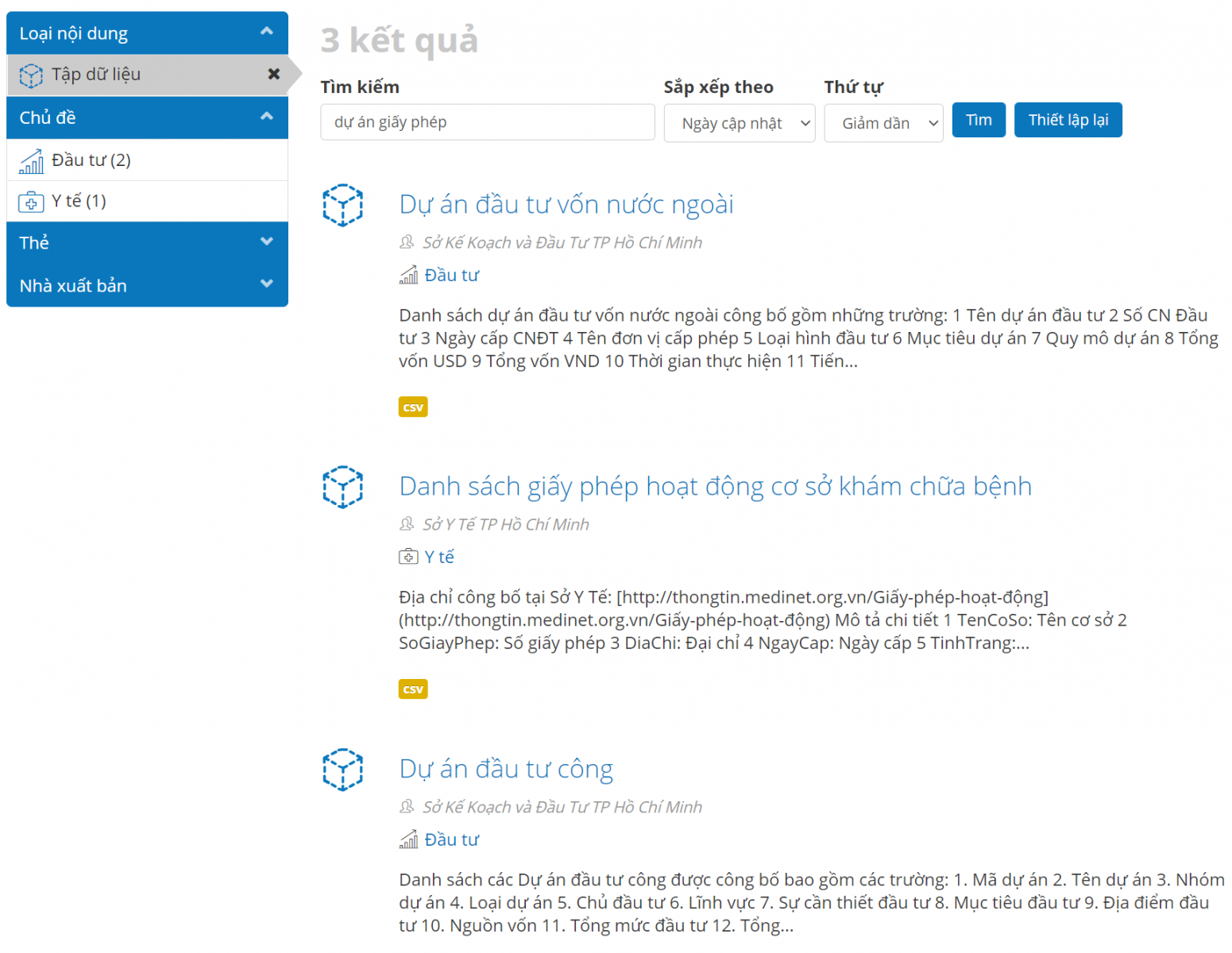This screenshot has height=953, width=1232.
Task: Collapse the Chủ đề filter section
Action: [x=267, y=117]
